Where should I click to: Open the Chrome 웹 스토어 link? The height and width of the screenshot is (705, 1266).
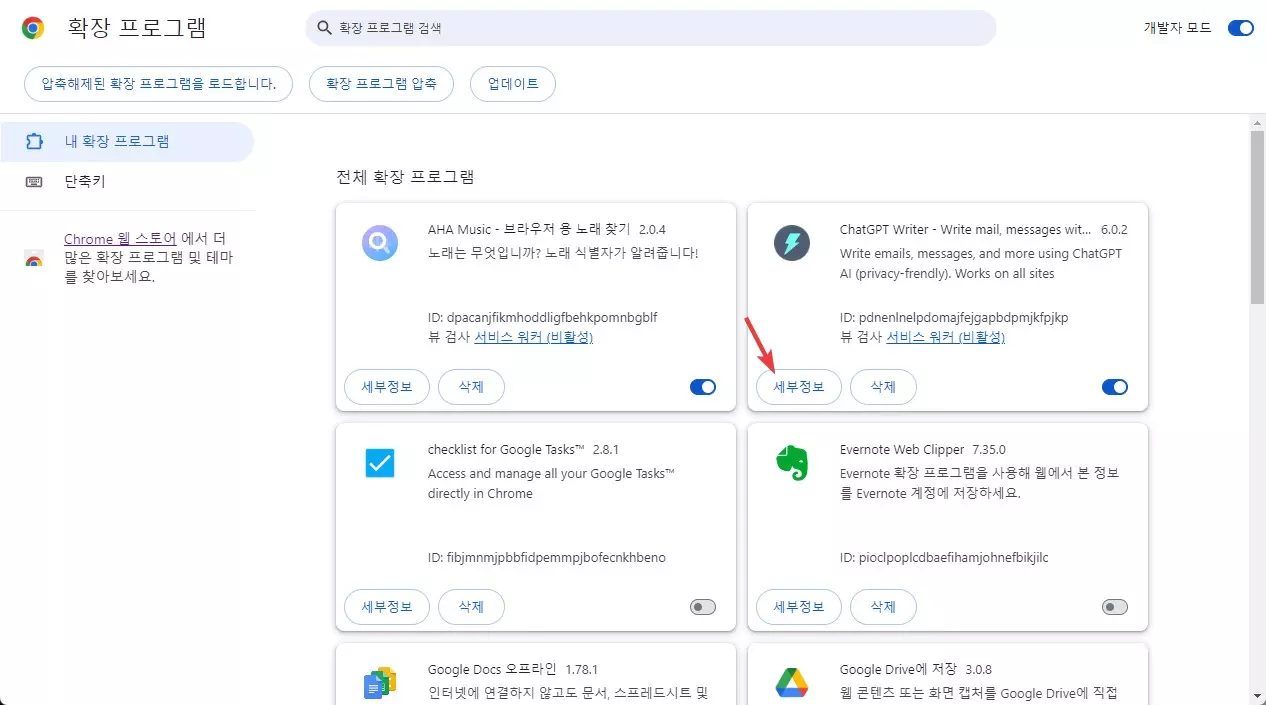(120, 239)
